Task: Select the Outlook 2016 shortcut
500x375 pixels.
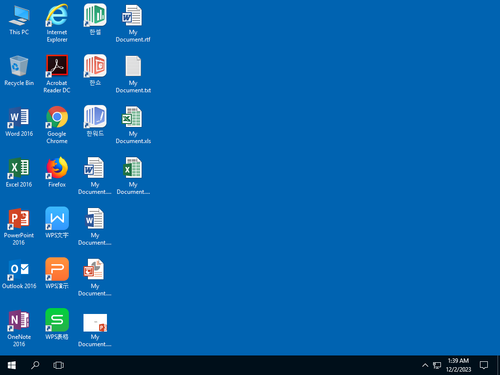Action: pyautogui.click(x=19, y=274)
